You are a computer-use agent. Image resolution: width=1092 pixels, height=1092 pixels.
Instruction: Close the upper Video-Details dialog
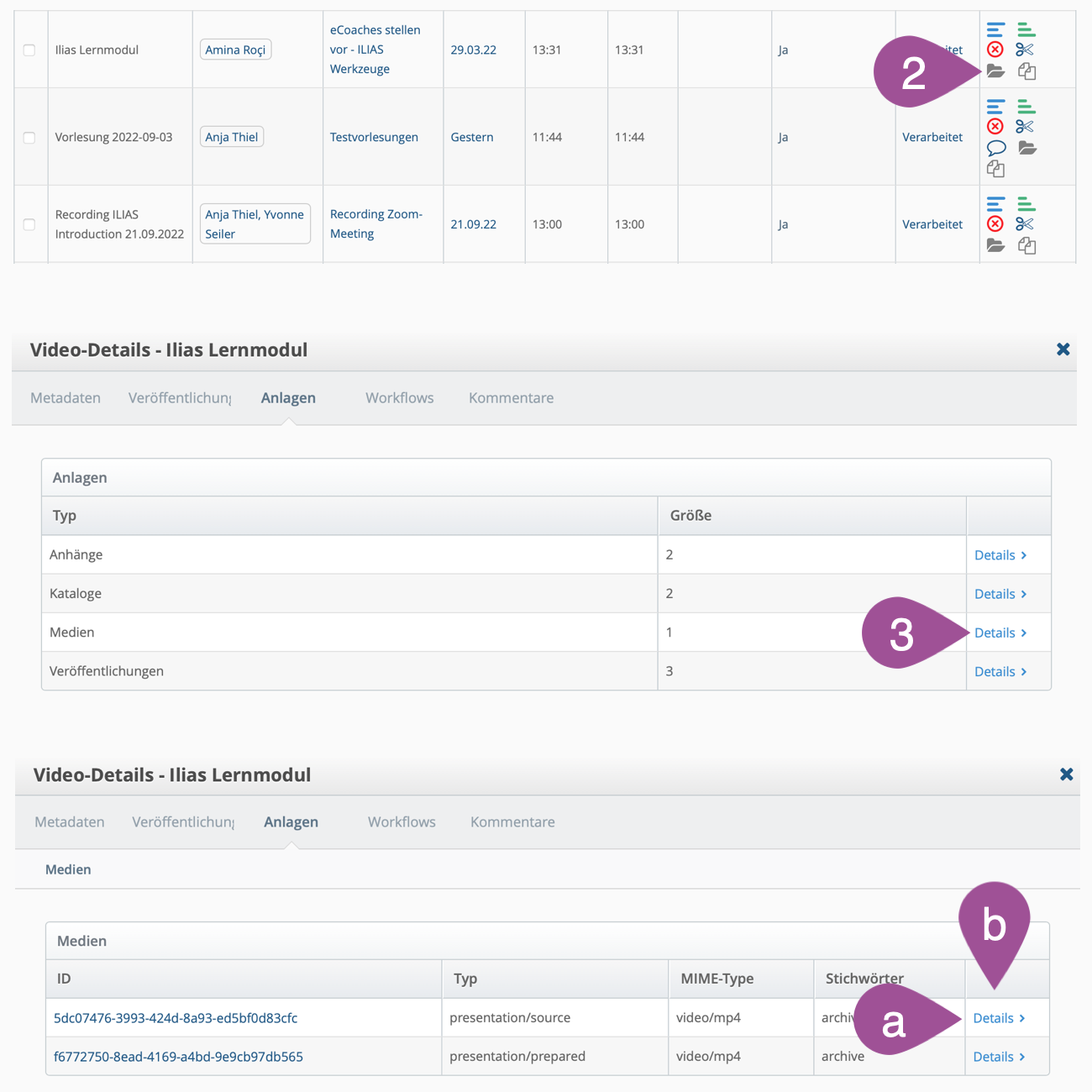[1063, 349]
